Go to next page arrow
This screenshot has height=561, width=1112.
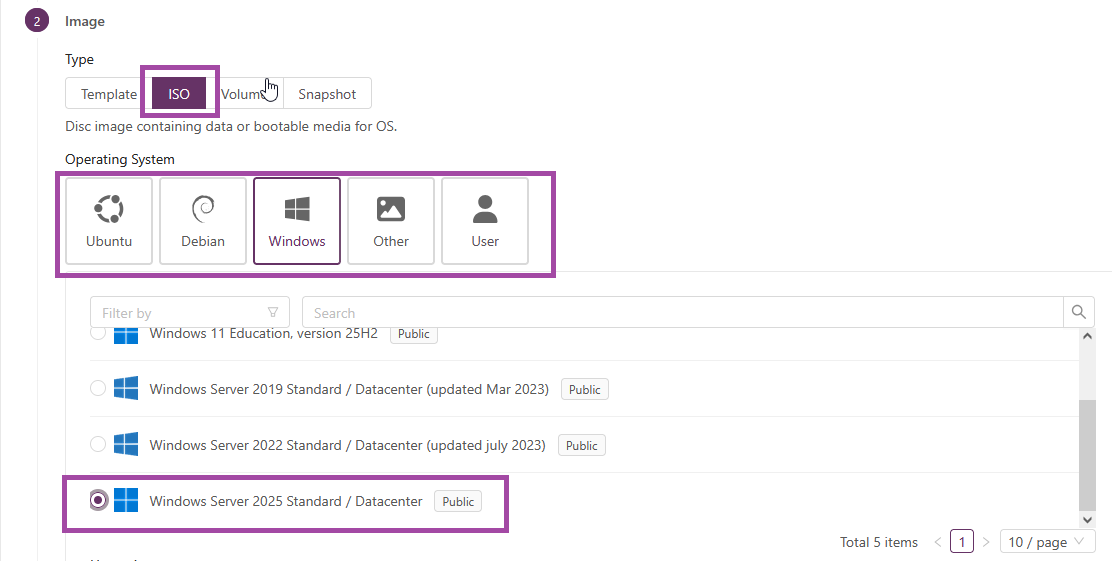tap(986, 542)
